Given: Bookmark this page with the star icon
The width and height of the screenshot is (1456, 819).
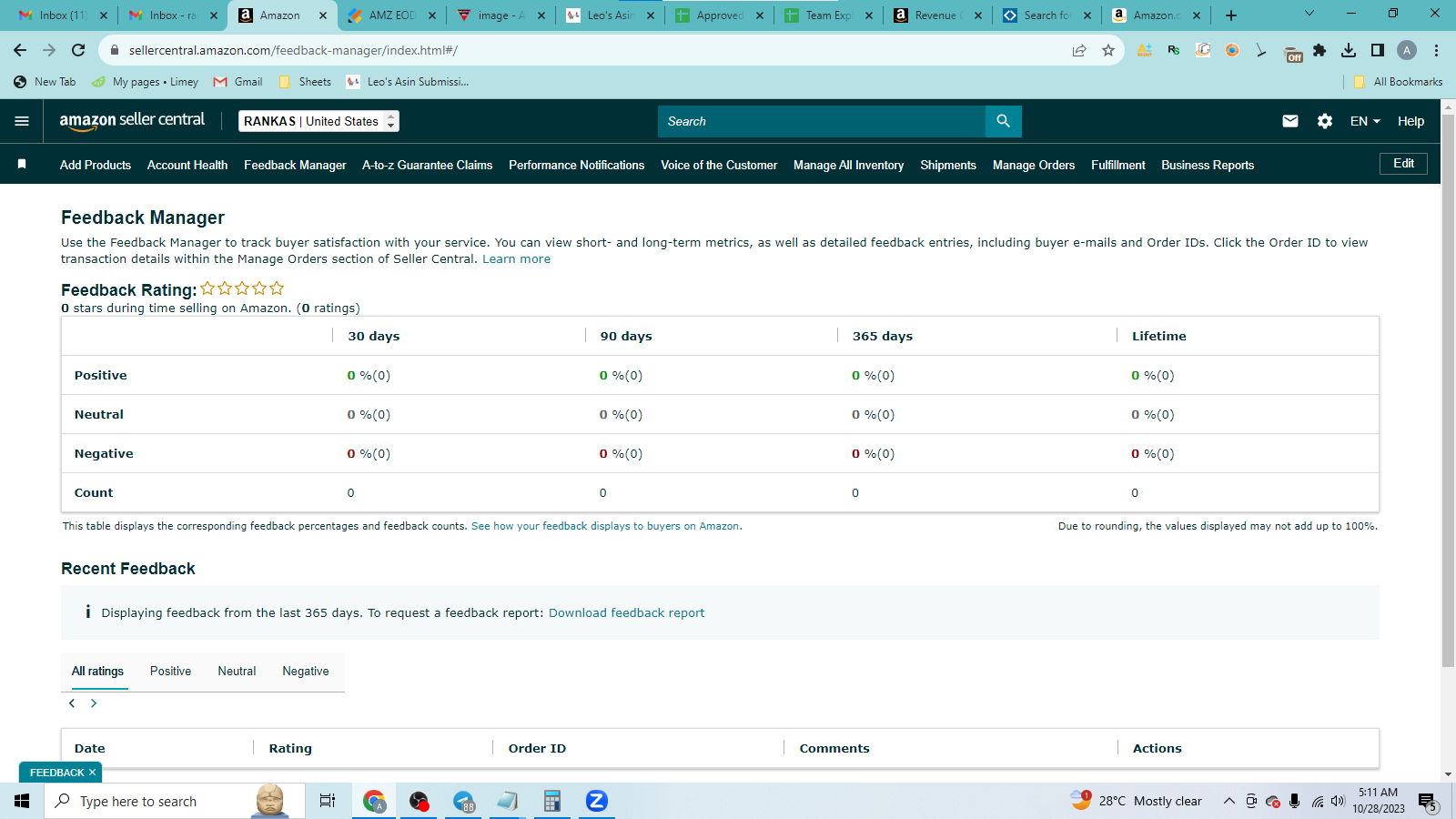Looking at the screenshot, I should (1108, 50).
